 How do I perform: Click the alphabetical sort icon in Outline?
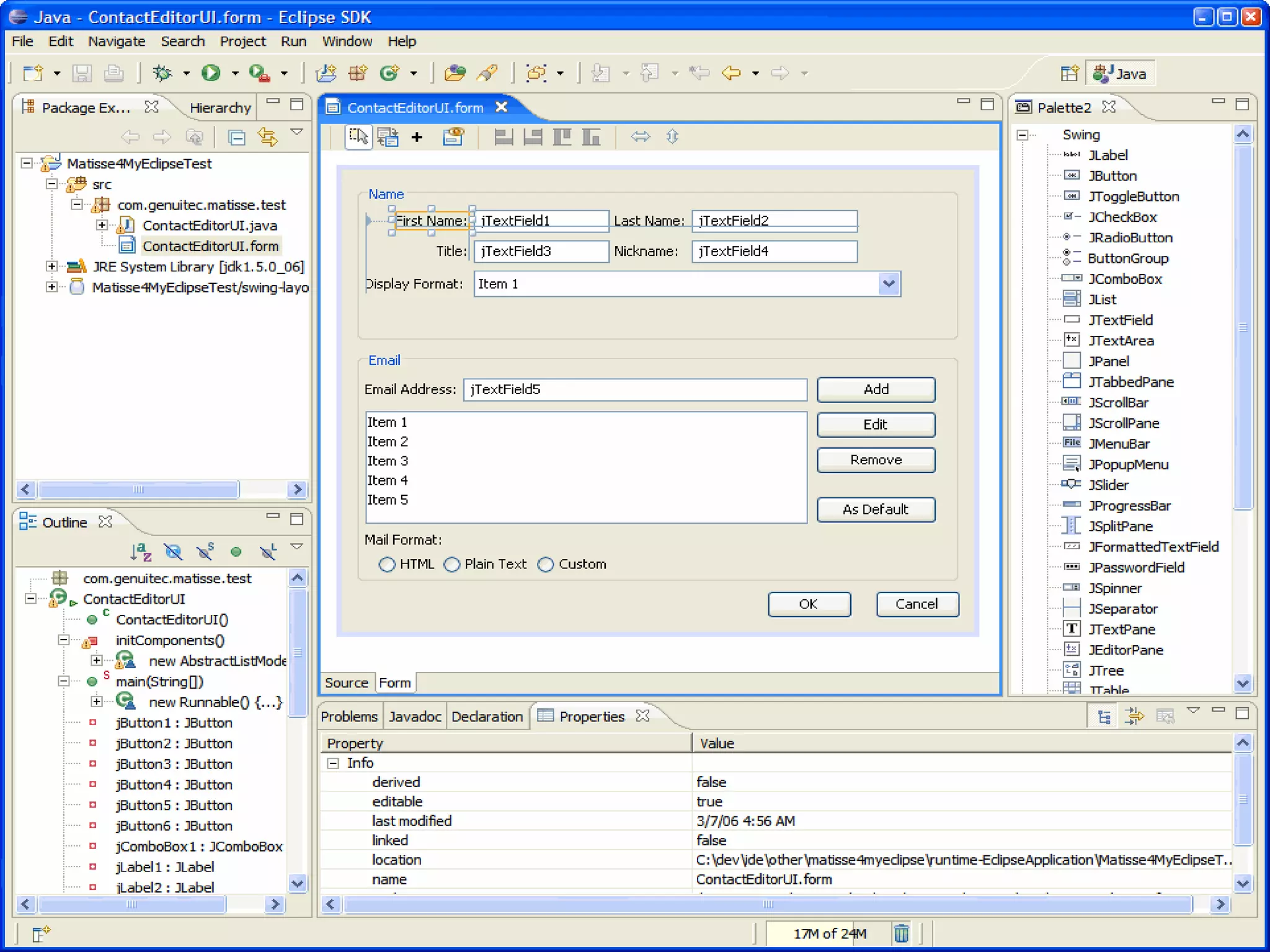tap(141, 552)
